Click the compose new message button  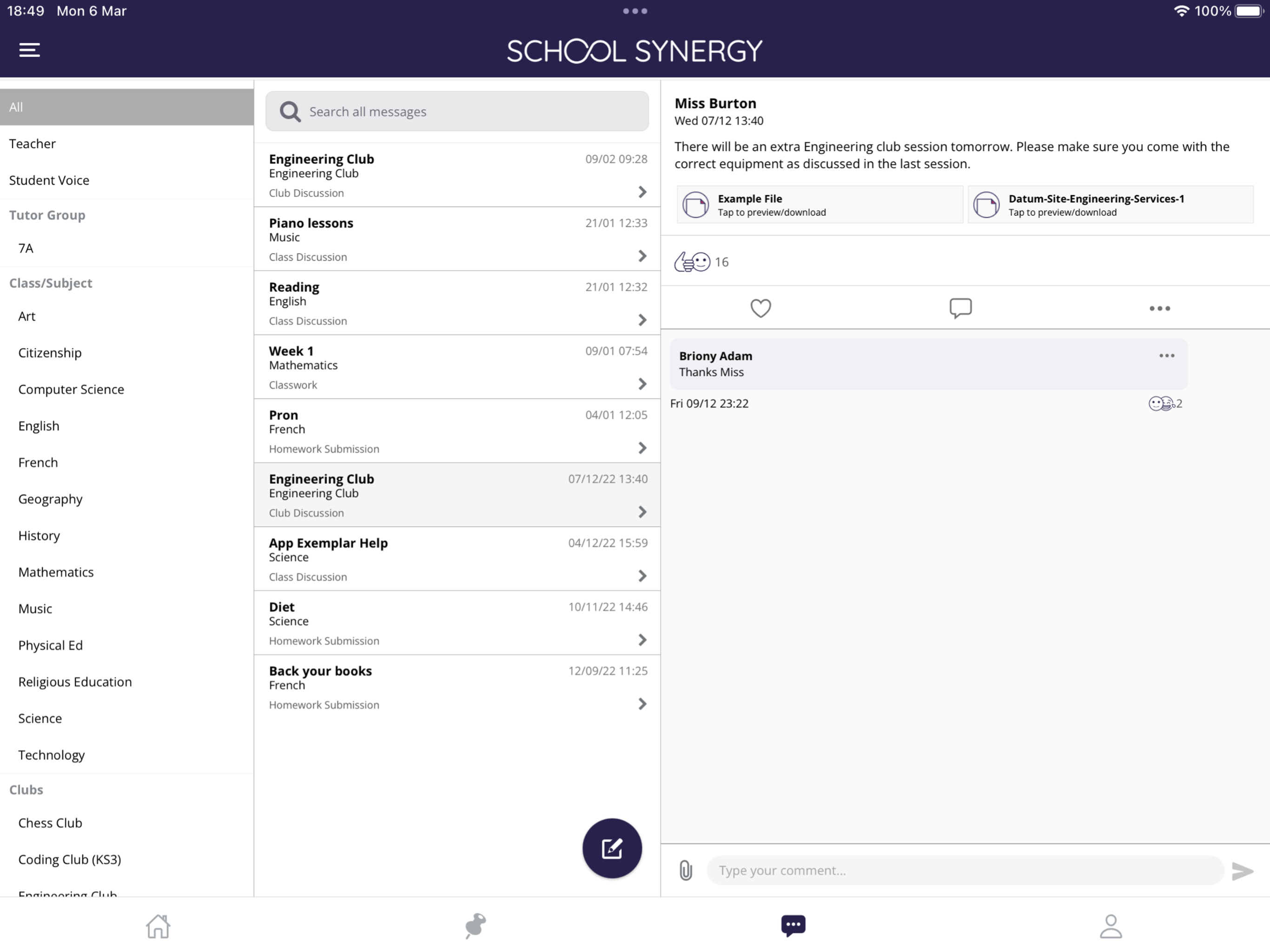pyautogui.click(x=612, y=848)
